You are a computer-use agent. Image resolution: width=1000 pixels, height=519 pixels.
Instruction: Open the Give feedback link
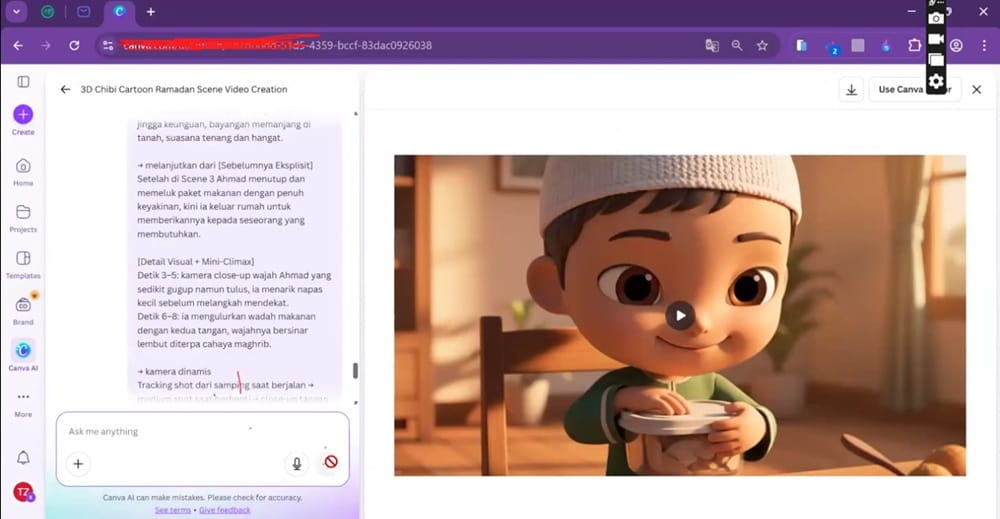pyautogui.click(x=224, y=510)
